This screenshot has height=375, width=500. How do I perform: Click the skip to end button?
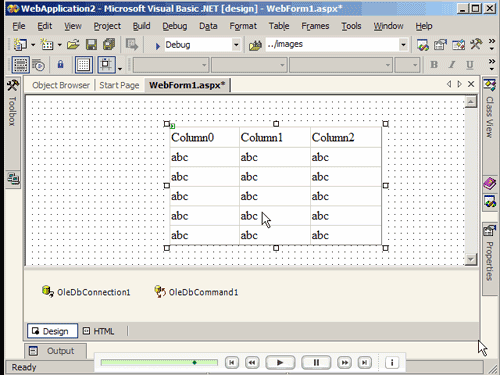(x=365, y=362)
